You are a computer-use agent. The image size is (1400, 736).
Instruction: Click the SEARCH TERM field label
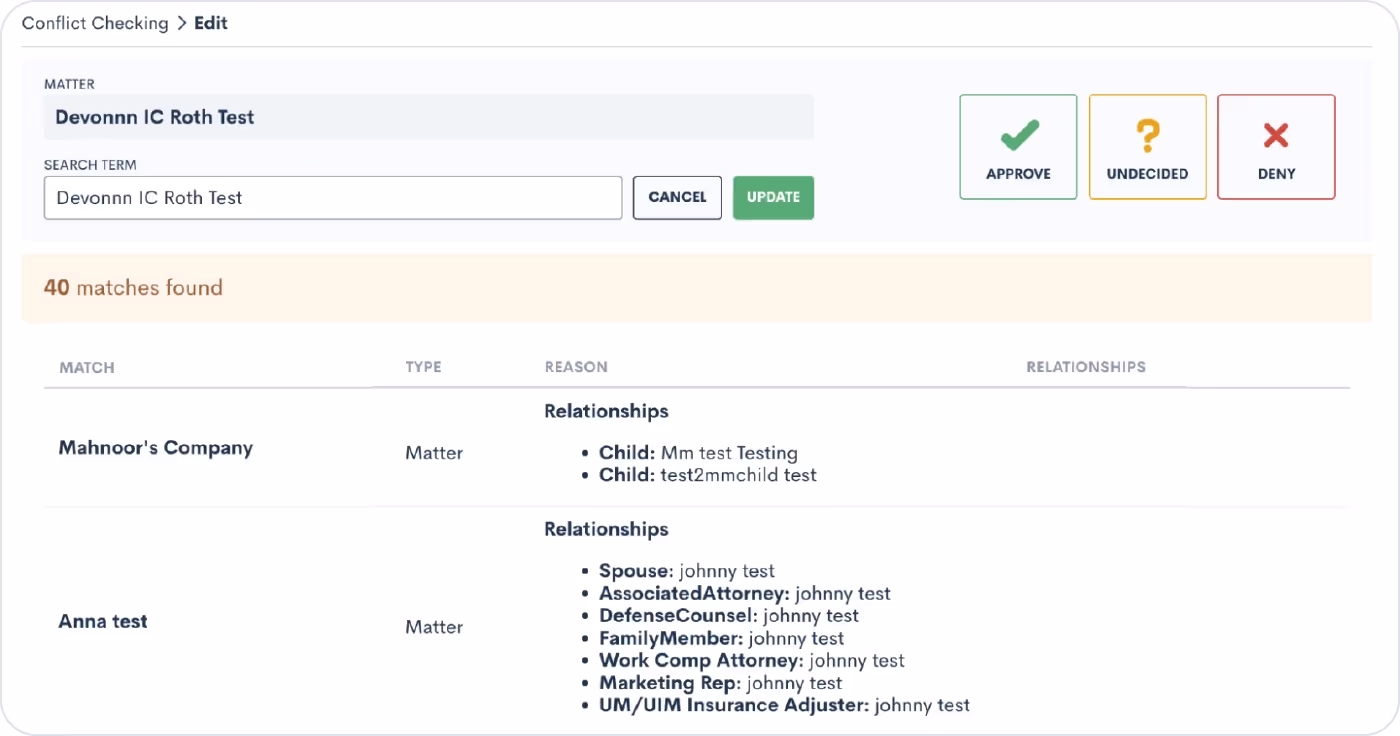[x=90, y=164]
